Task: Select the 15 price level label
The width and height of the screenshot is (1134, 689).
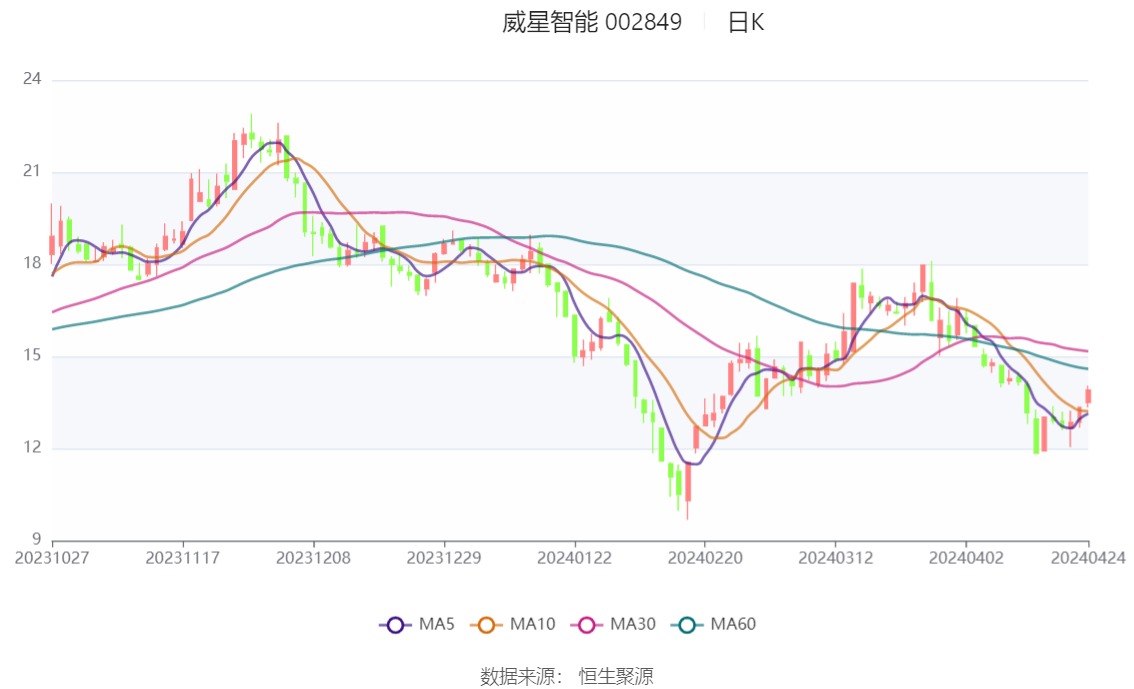Action: [x=32, y=356]
